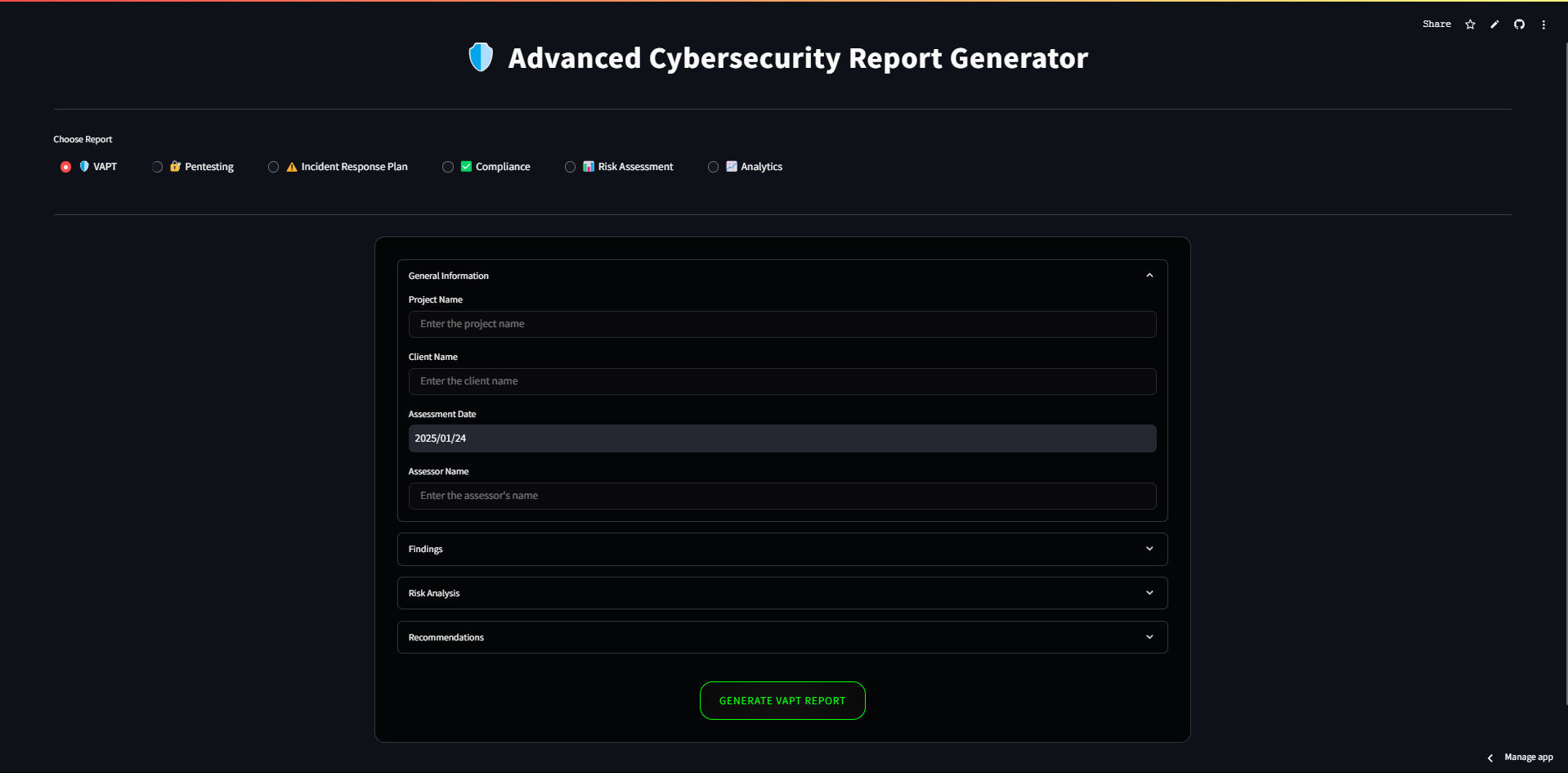Screen dimensions: 1568x773
Task: Click the warning triangle Incident Response icon
Action: click(292, 167)
